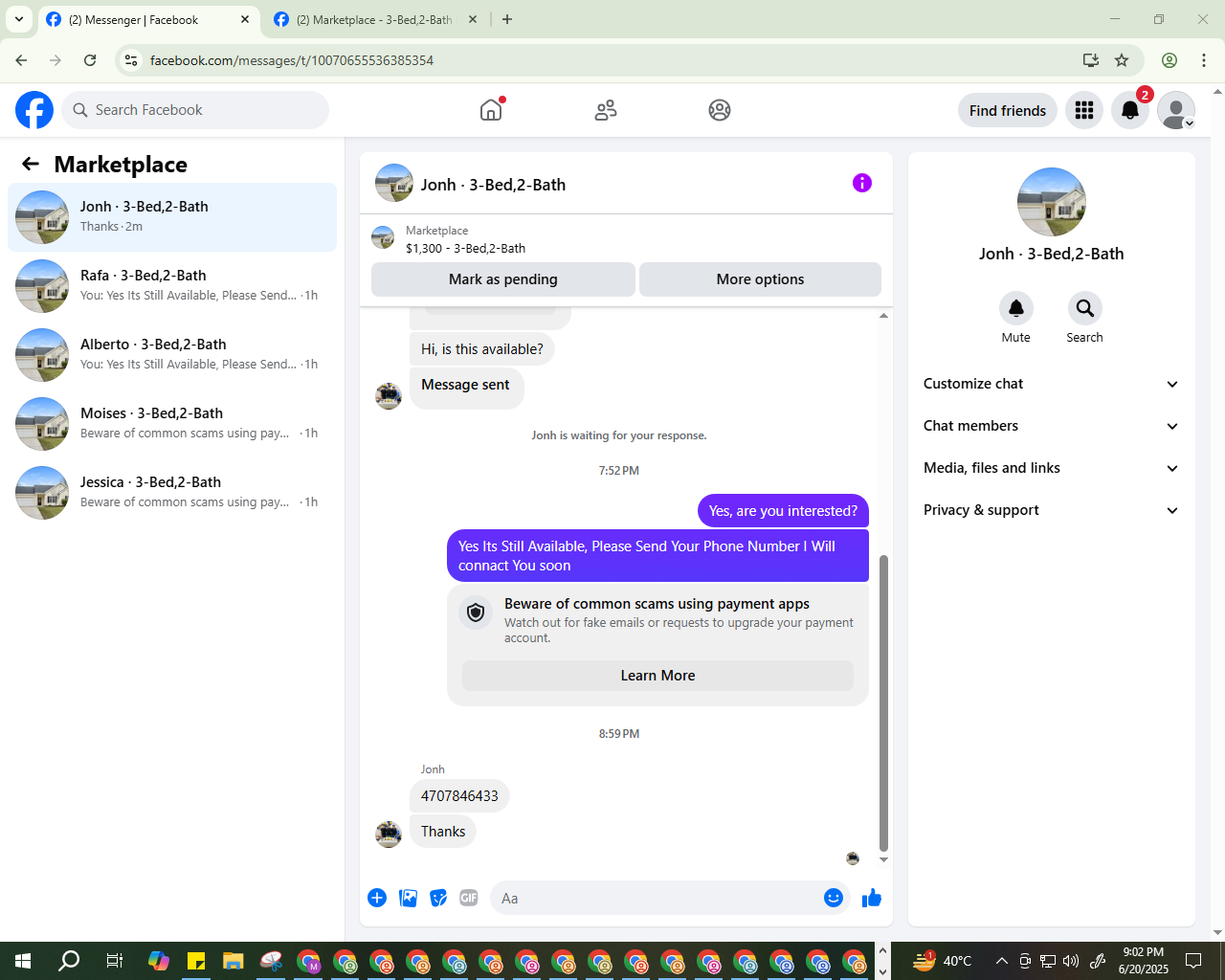Open the Friends icon in top navigation

click(x=606, y=110)
